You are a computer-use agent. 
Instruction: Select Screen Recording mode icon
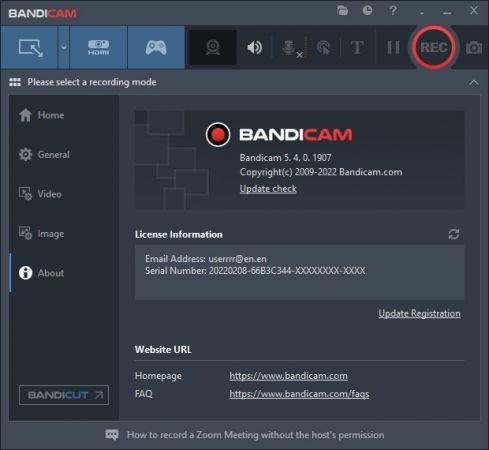[x=30, y=48]
